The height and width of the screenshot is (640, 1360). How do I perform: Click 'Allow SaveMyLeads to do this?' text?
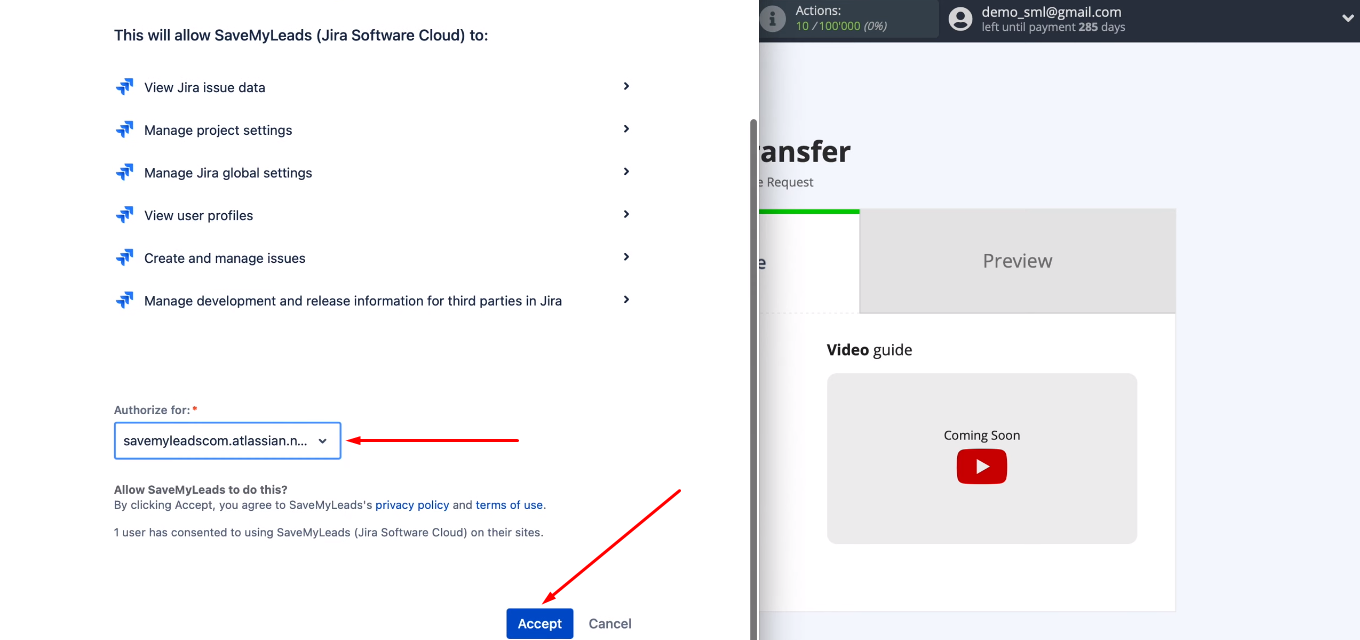(x=201, y=490)
